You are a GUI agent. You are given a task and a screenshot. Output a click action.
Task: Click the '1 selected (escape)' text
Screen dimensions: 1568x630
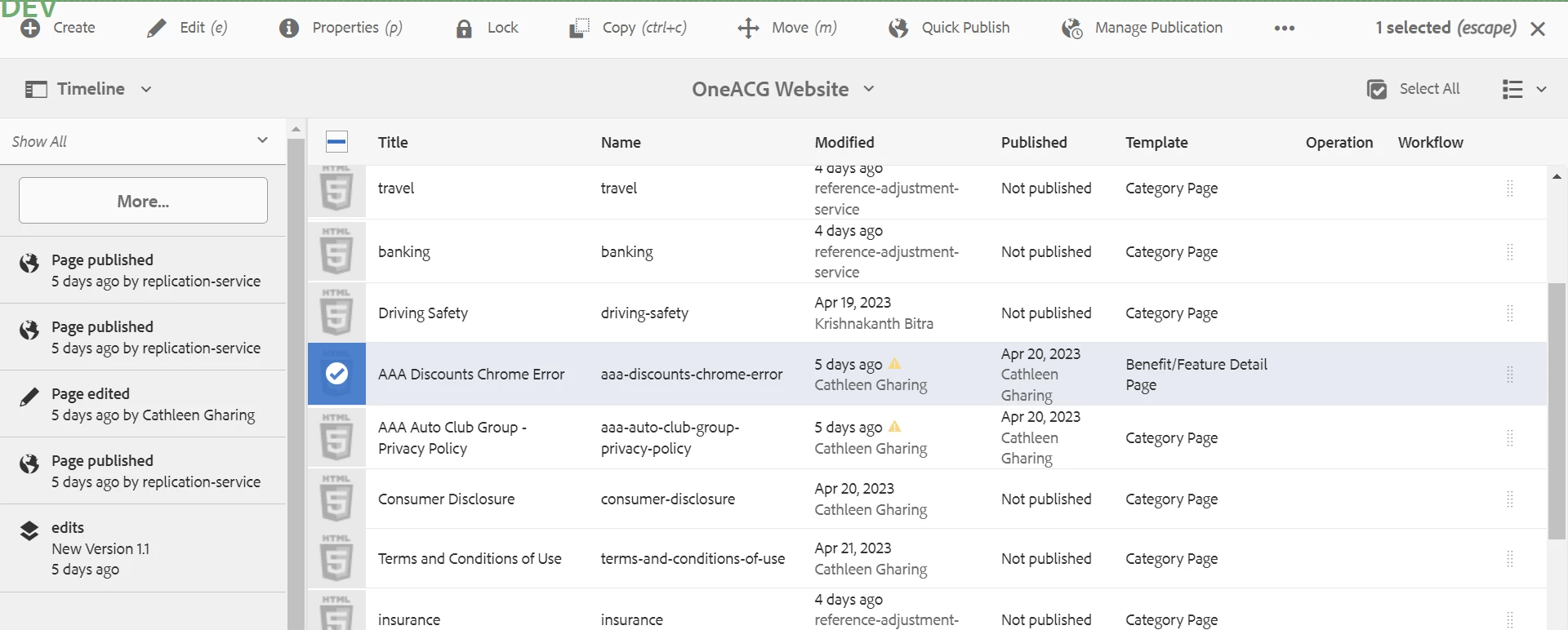(1445, 28)
